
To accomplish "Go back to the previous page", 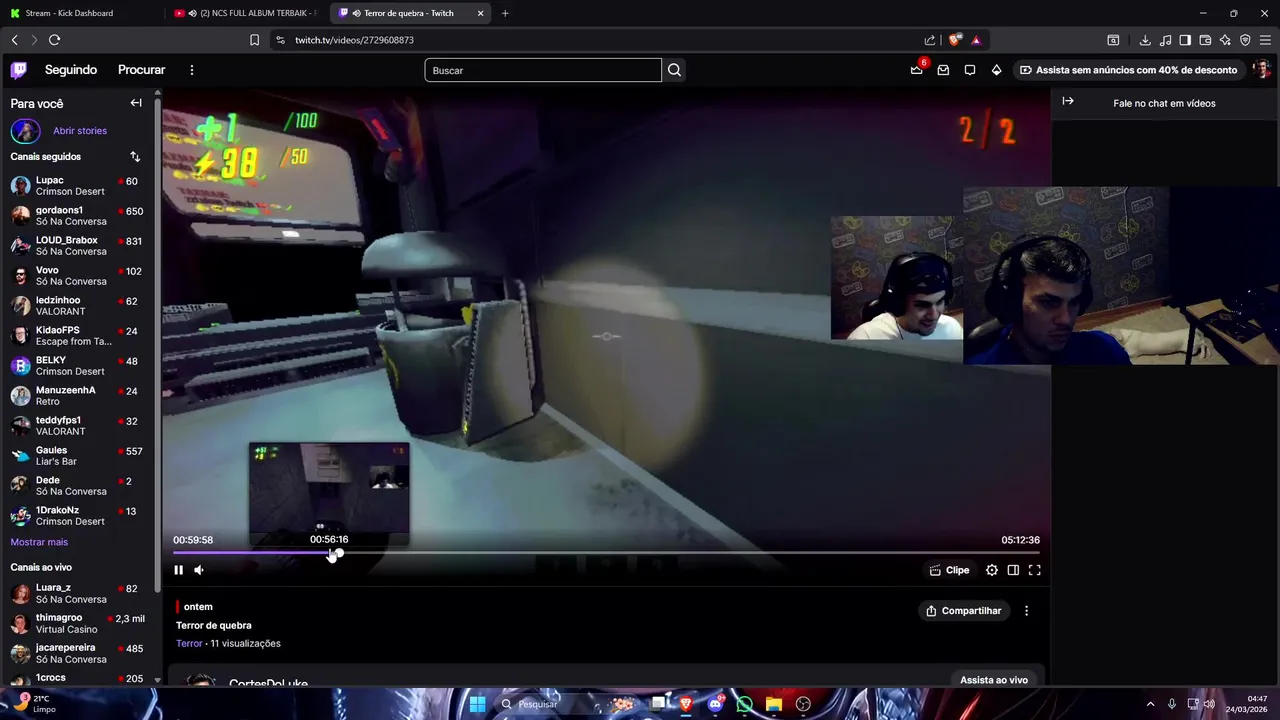I will point(14,40).
